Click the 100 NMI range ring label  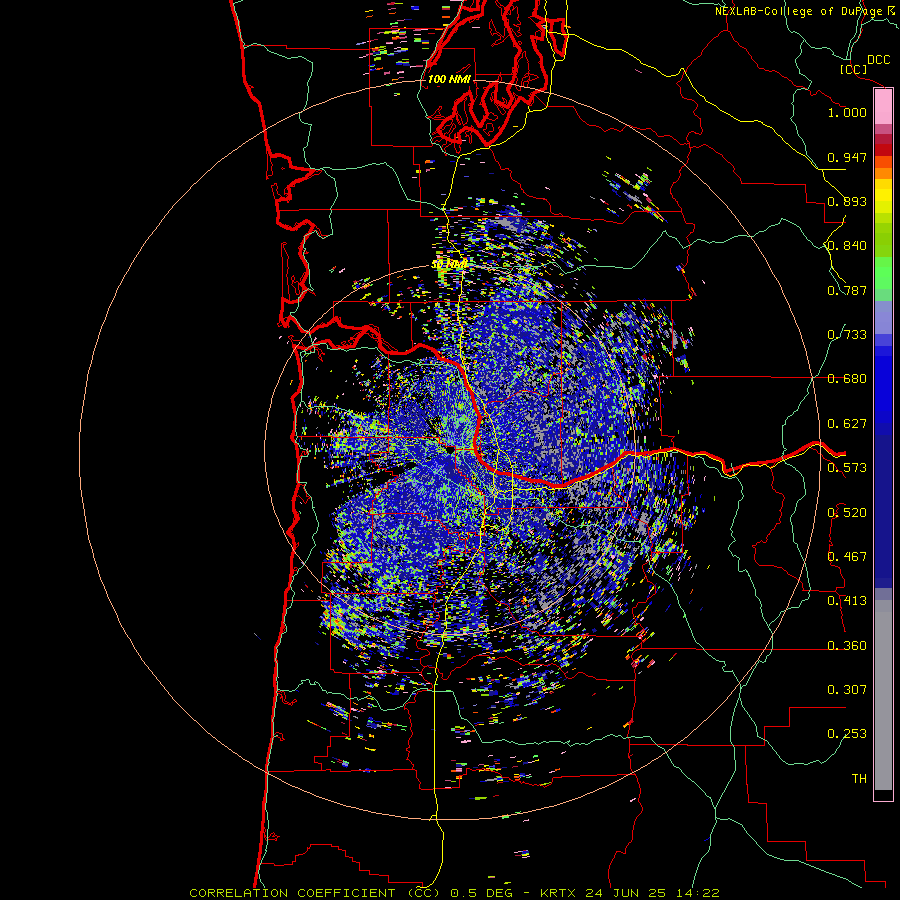[449, 79]
